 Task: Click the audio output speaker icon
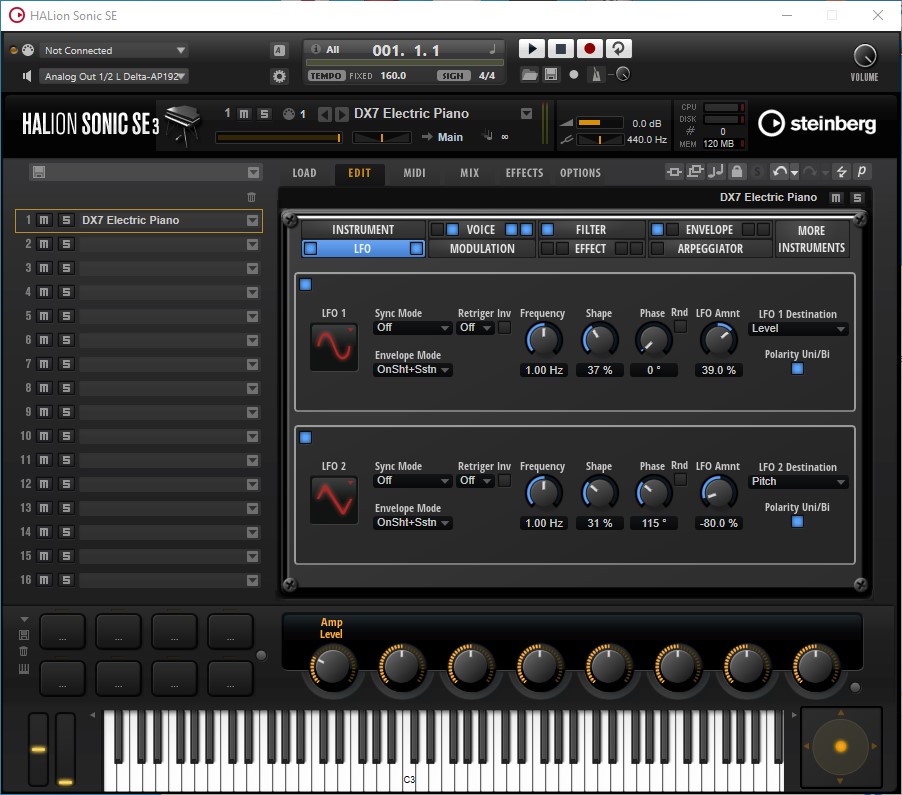(x=26, y=76)
